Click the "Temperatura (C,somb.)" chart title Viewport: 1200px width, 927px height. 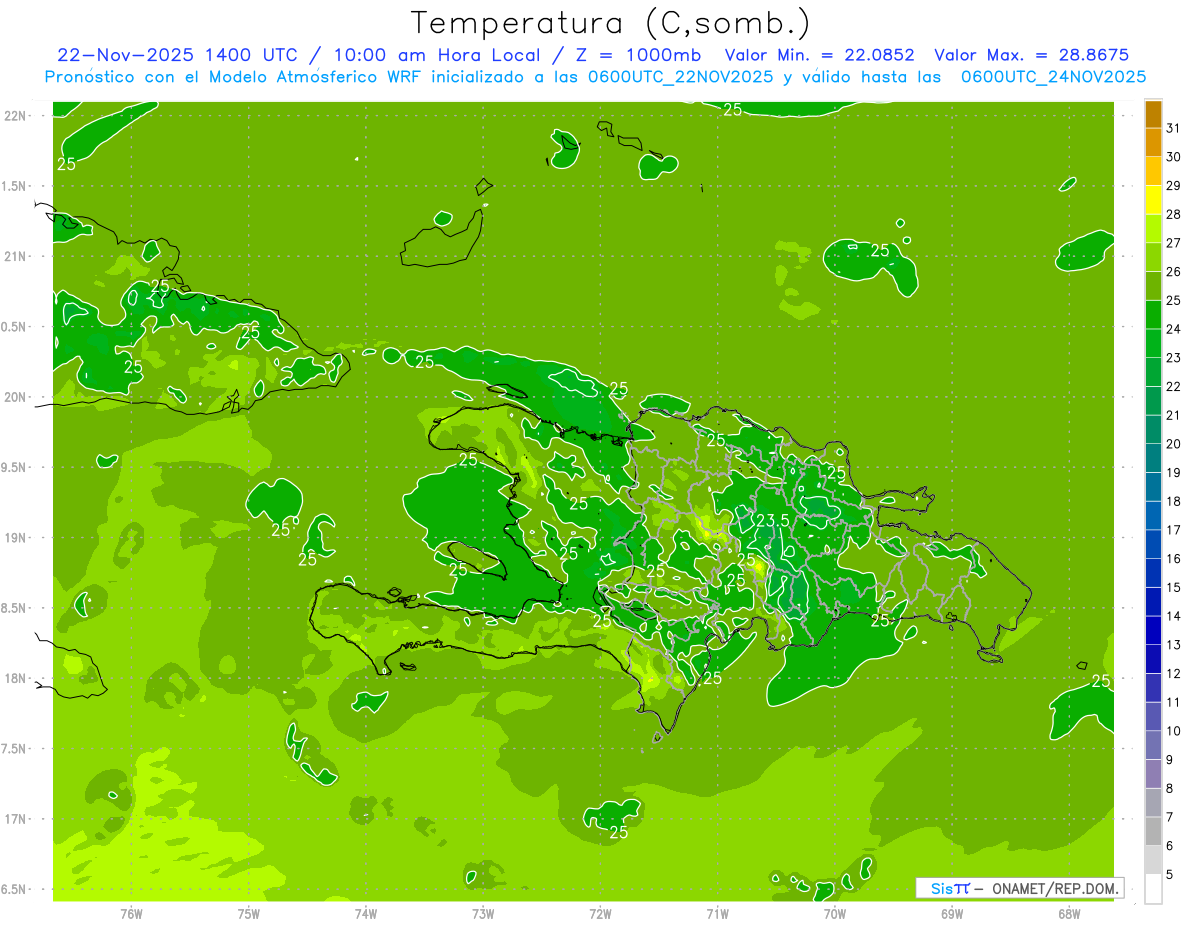(x=611, y=23)
